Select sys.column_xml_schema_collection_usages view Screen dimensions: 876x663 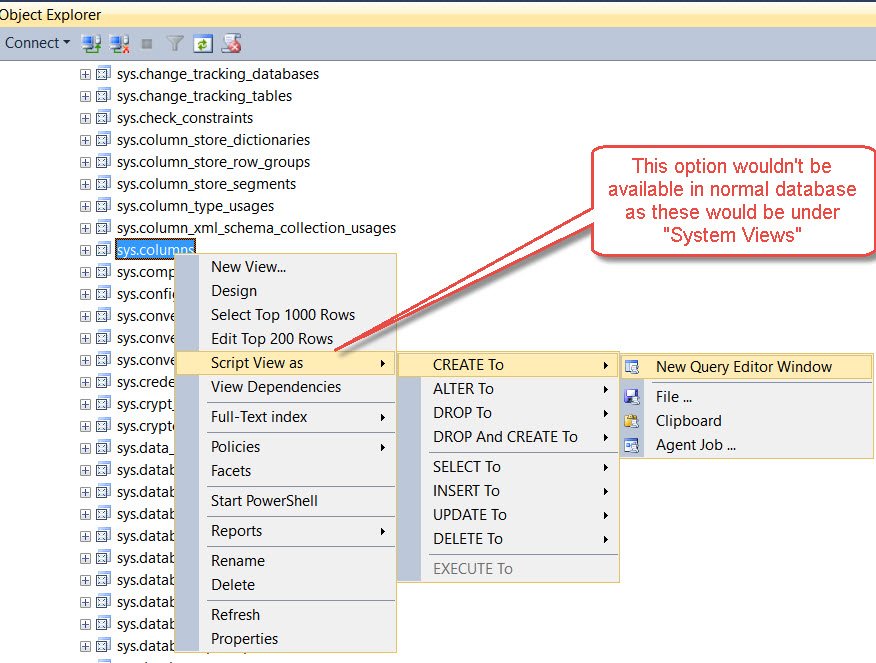tap(256, 228)
